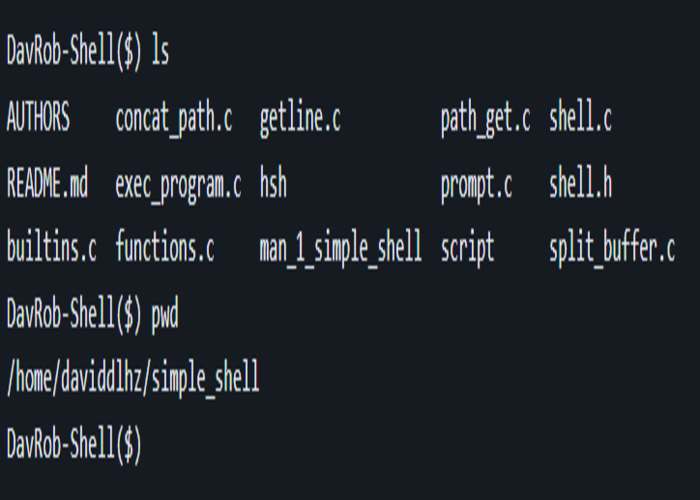The image size is (700, 500).
Task: Click the first DavRob-Shell($) prompt text
Action: coord(74,54)
